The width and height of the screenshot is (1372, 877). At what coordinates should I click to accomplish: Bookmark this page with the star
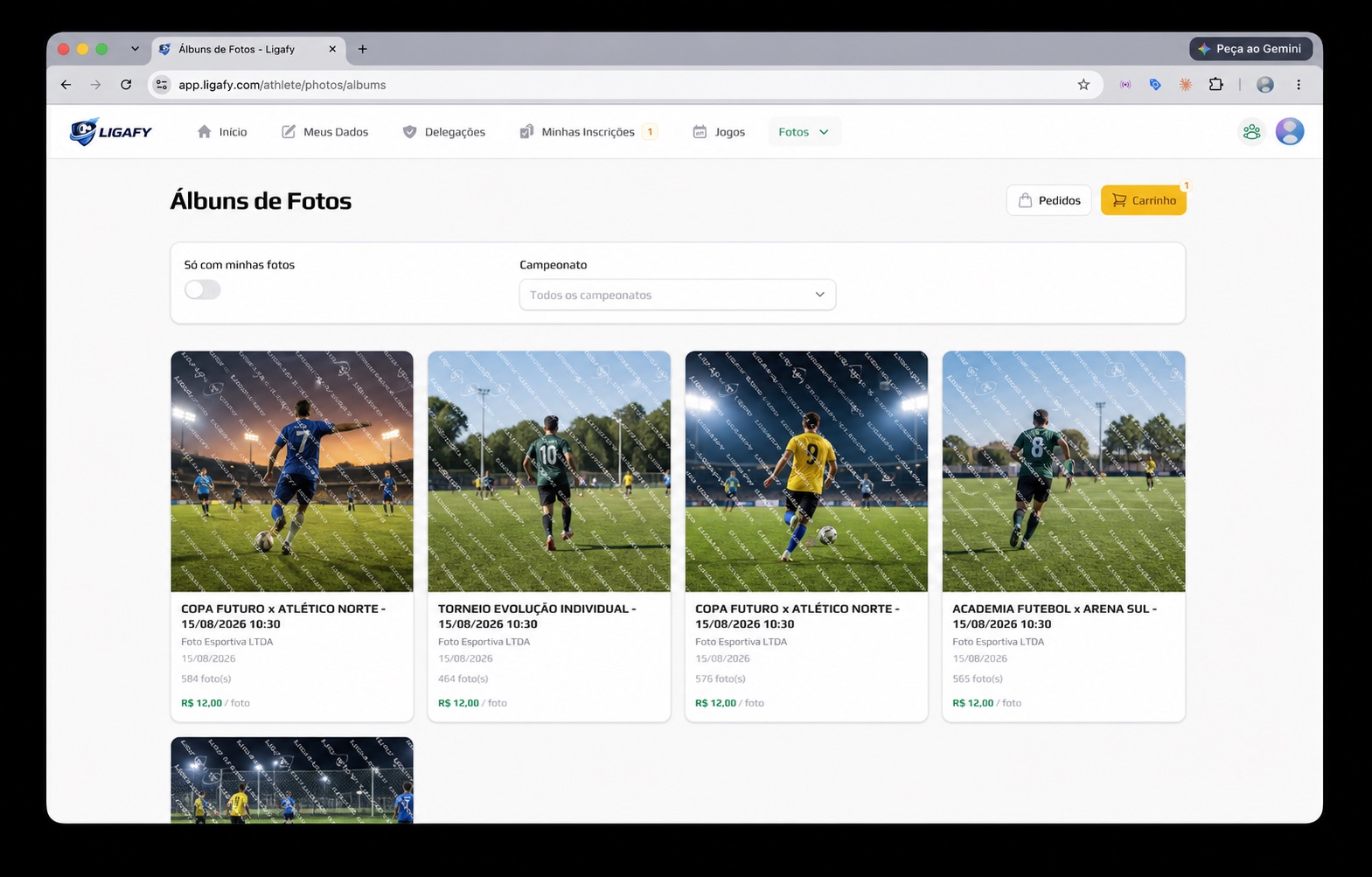[1083, 85]
